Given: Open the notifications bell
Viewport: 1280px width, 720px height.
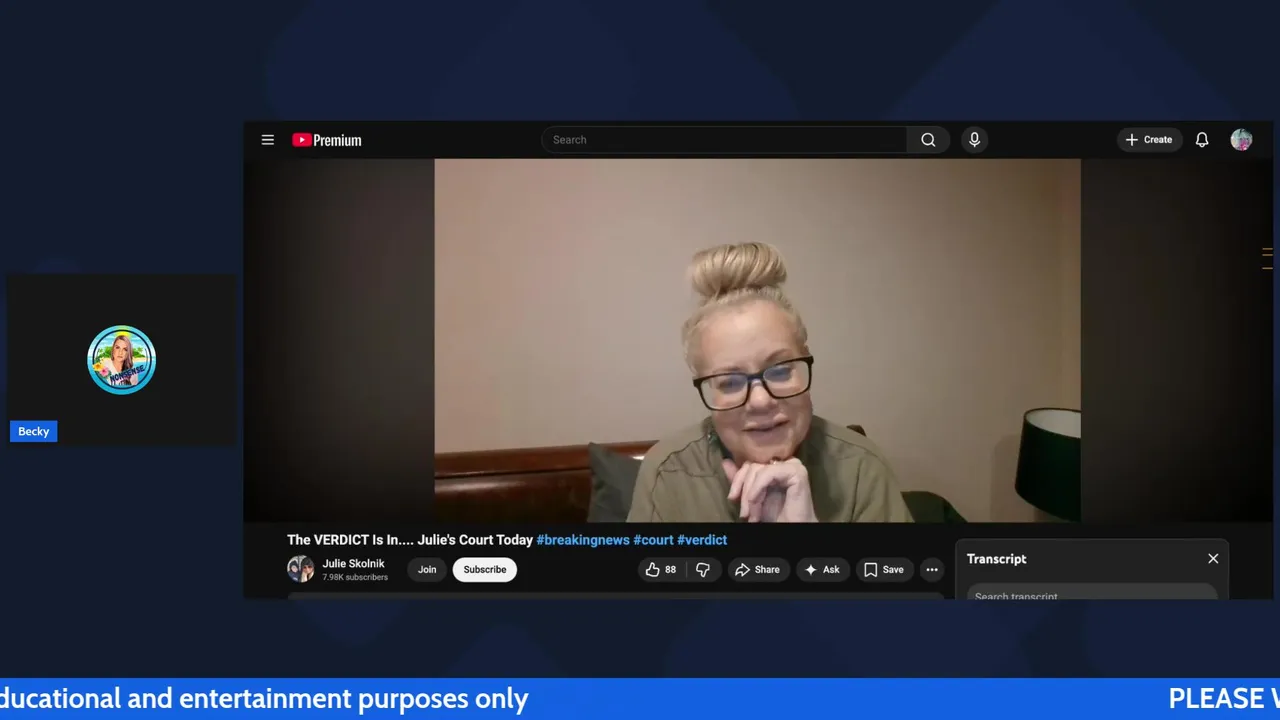Looking at the screenshot, I should 1202,140.
